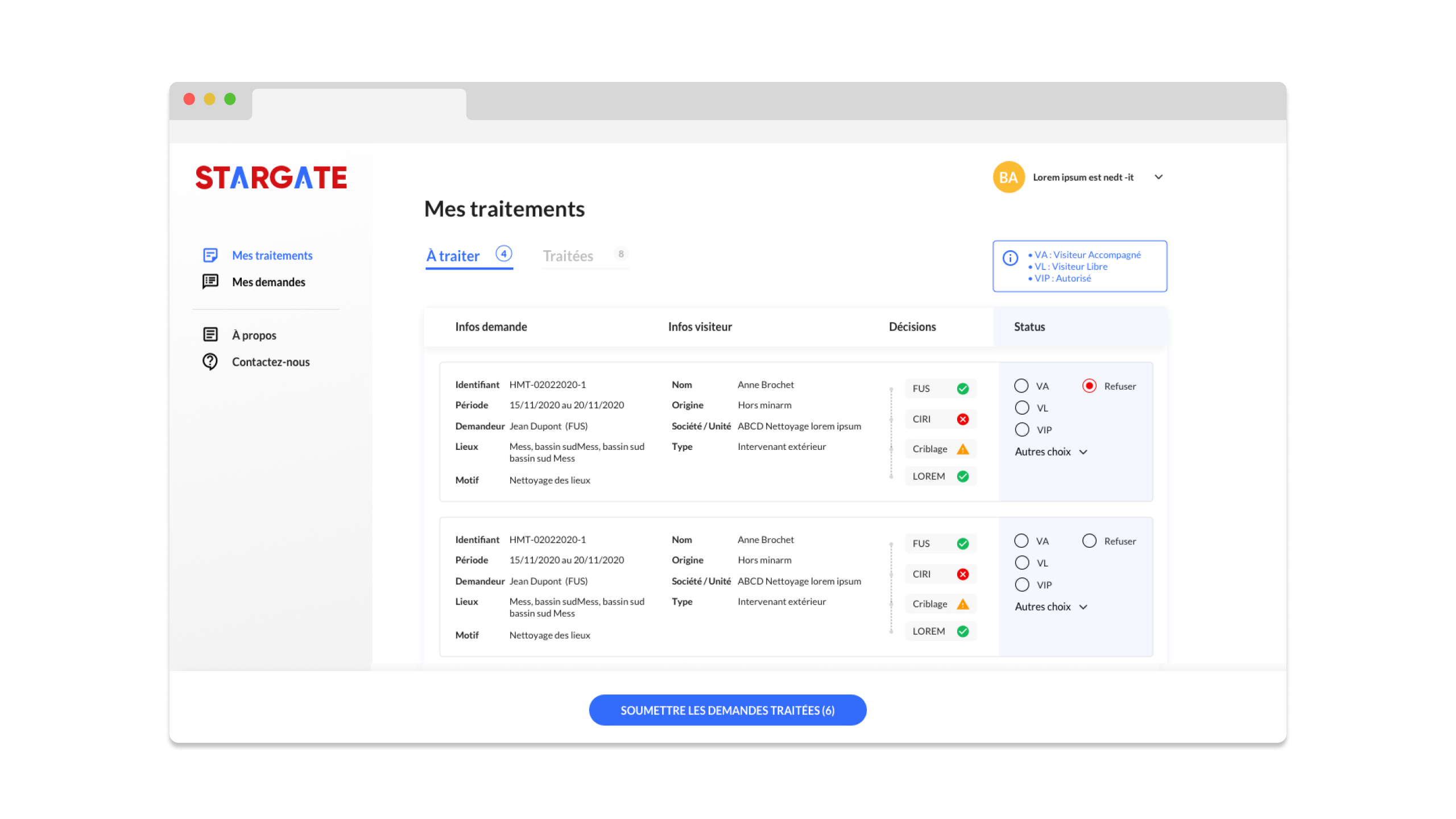Click the À propos document icon
Image resolution: width=1456 pixels, height=819 pixels.
tap(210, 334)
